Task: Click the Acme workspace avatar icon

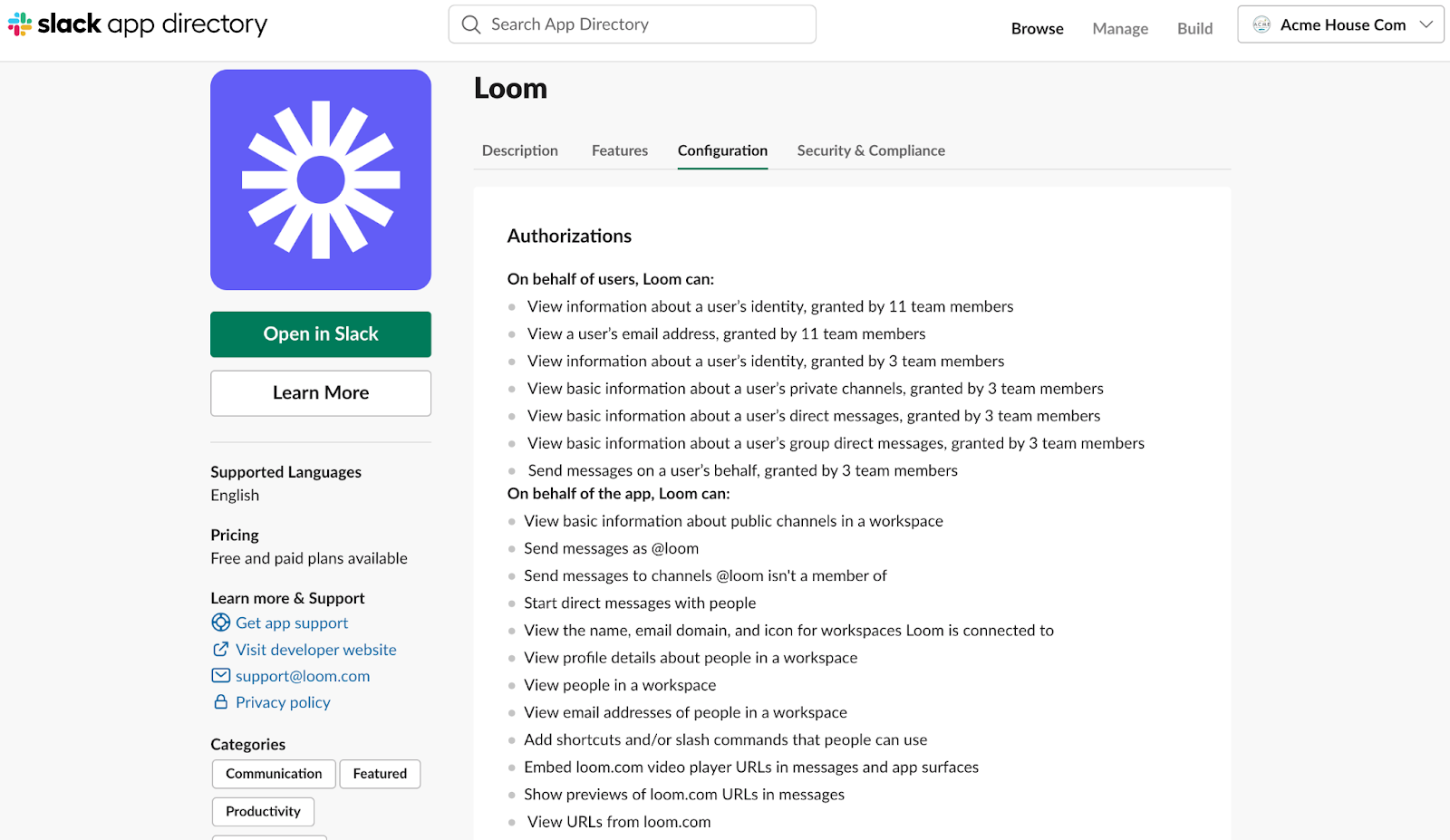Action: click(1261, 24)
